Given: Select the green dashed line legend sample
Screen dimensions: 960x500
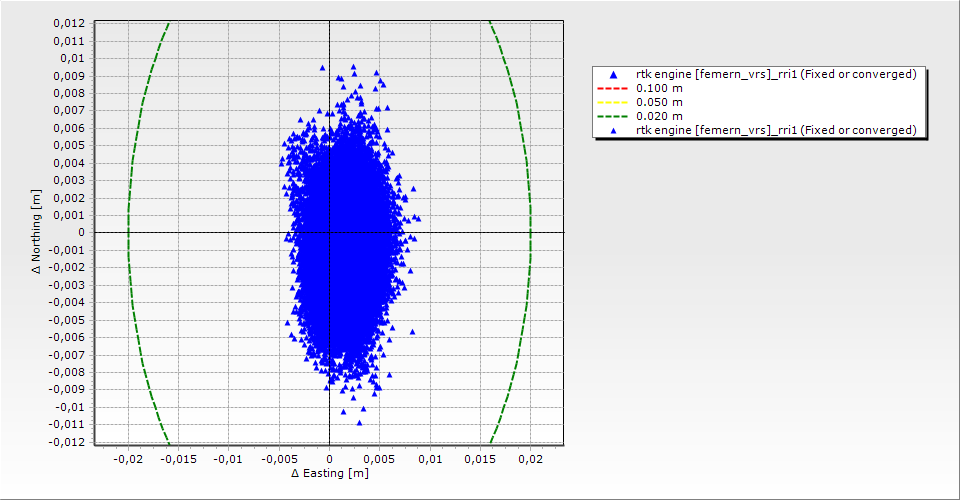Looking at the screenshot, I should pyautogui.click(x=613, y=116).
